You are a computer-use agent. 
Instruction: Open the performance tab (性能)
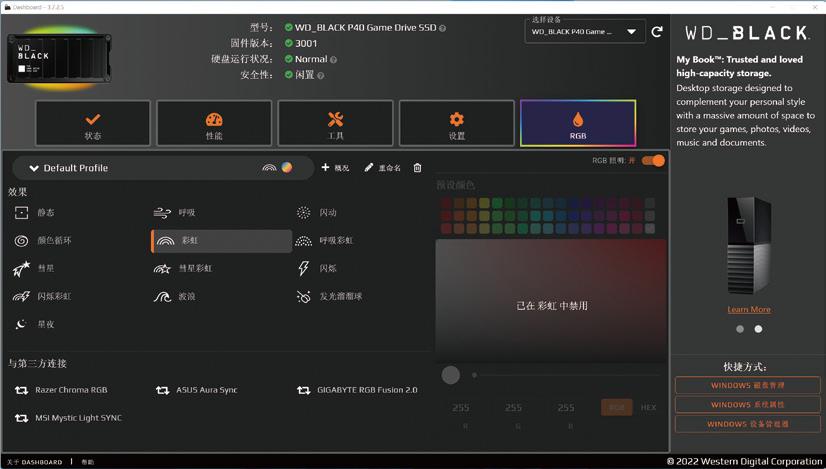(214, 123)
